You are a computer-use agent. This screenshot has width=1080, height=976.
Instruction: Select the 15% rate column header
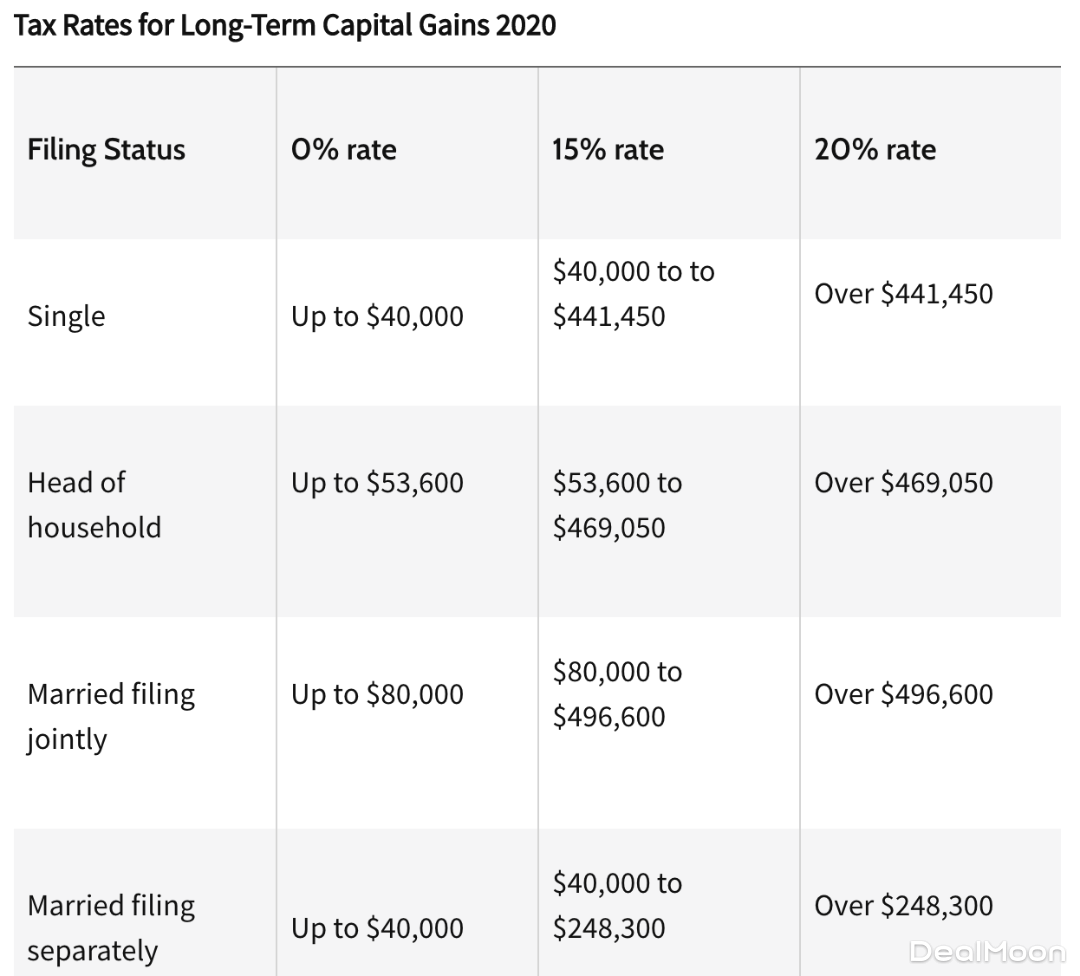coord(608,150)
